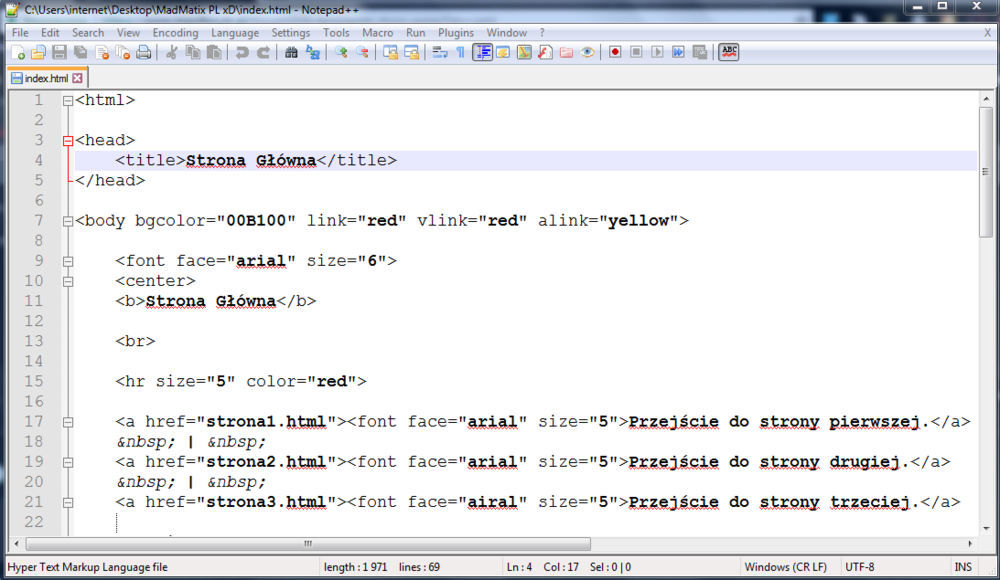Collapse the strona3.html link fold on line 21

click(68, 503)
